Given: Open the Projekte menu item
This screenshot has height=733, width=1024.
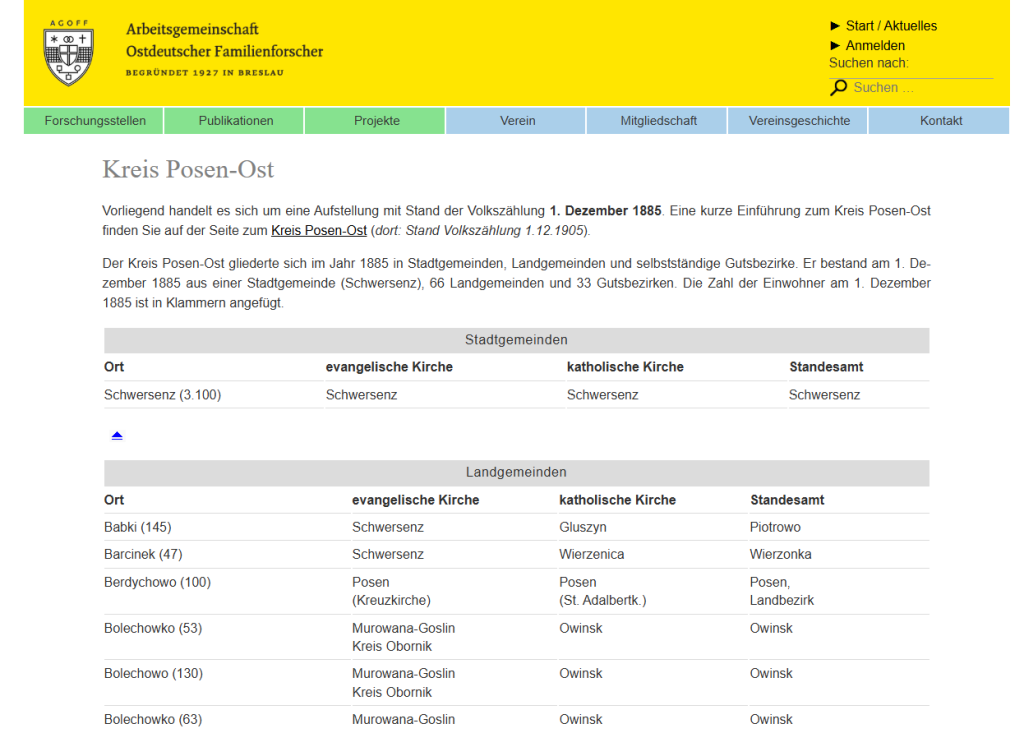Looking at the screenshot, I should (376, 121).
